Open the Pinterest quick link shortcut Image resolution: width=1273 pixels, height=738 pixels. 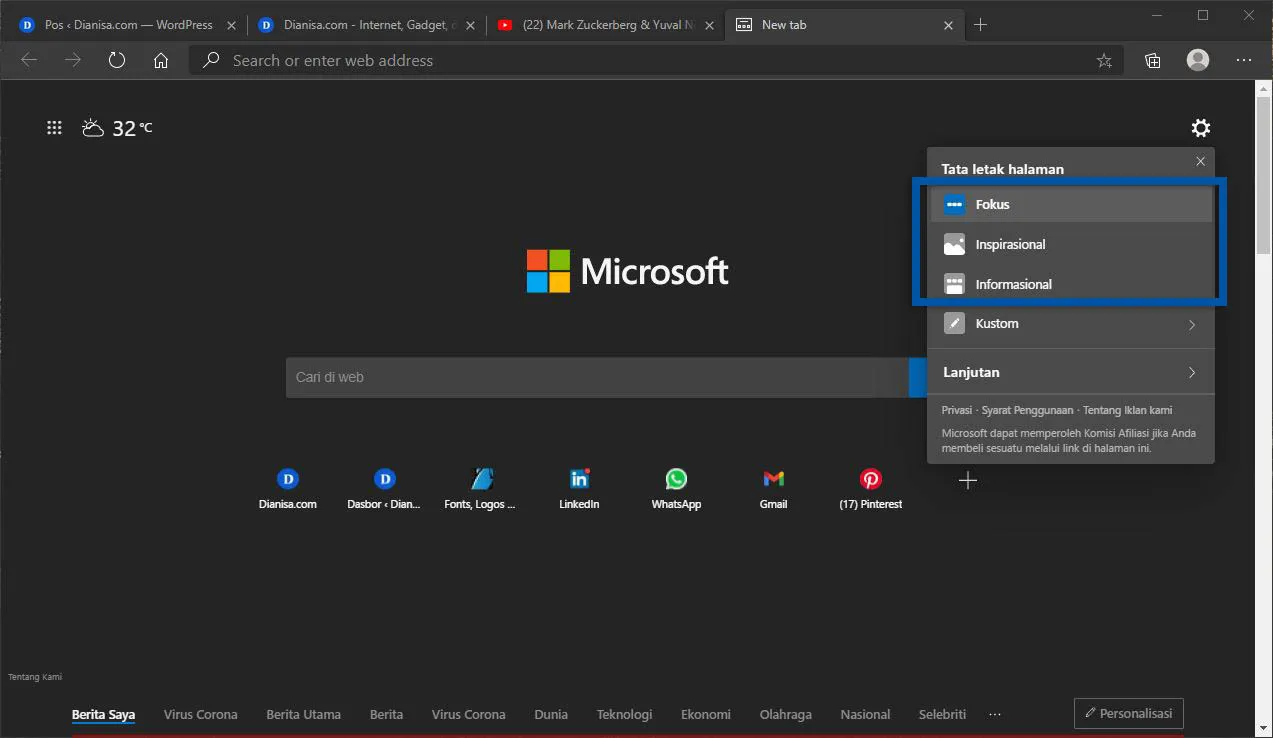tap(870, 478)
